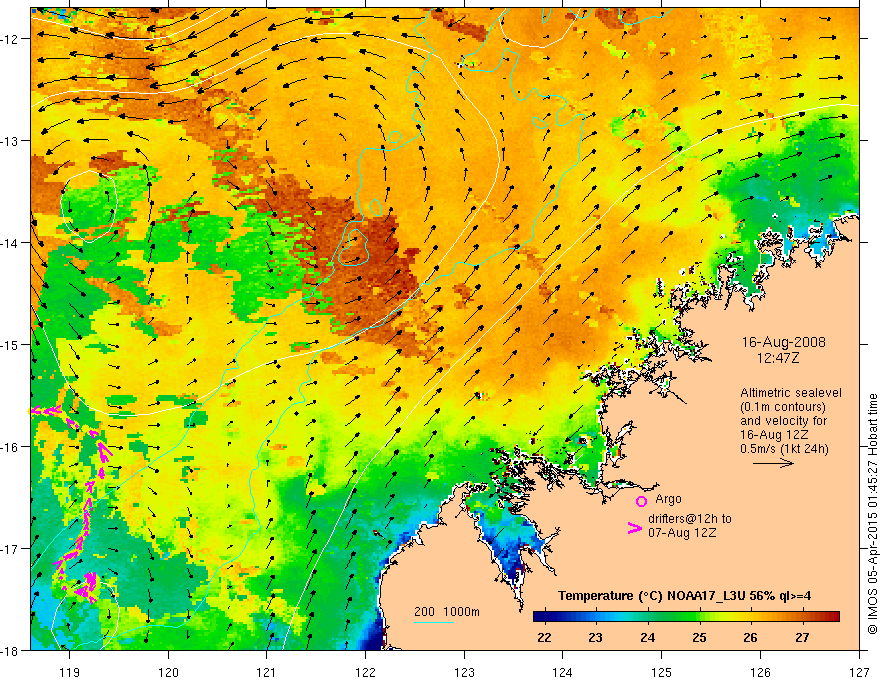Click the longitude axis label 126
Viewport: 880px width, 680px height.
coord(760,672)
